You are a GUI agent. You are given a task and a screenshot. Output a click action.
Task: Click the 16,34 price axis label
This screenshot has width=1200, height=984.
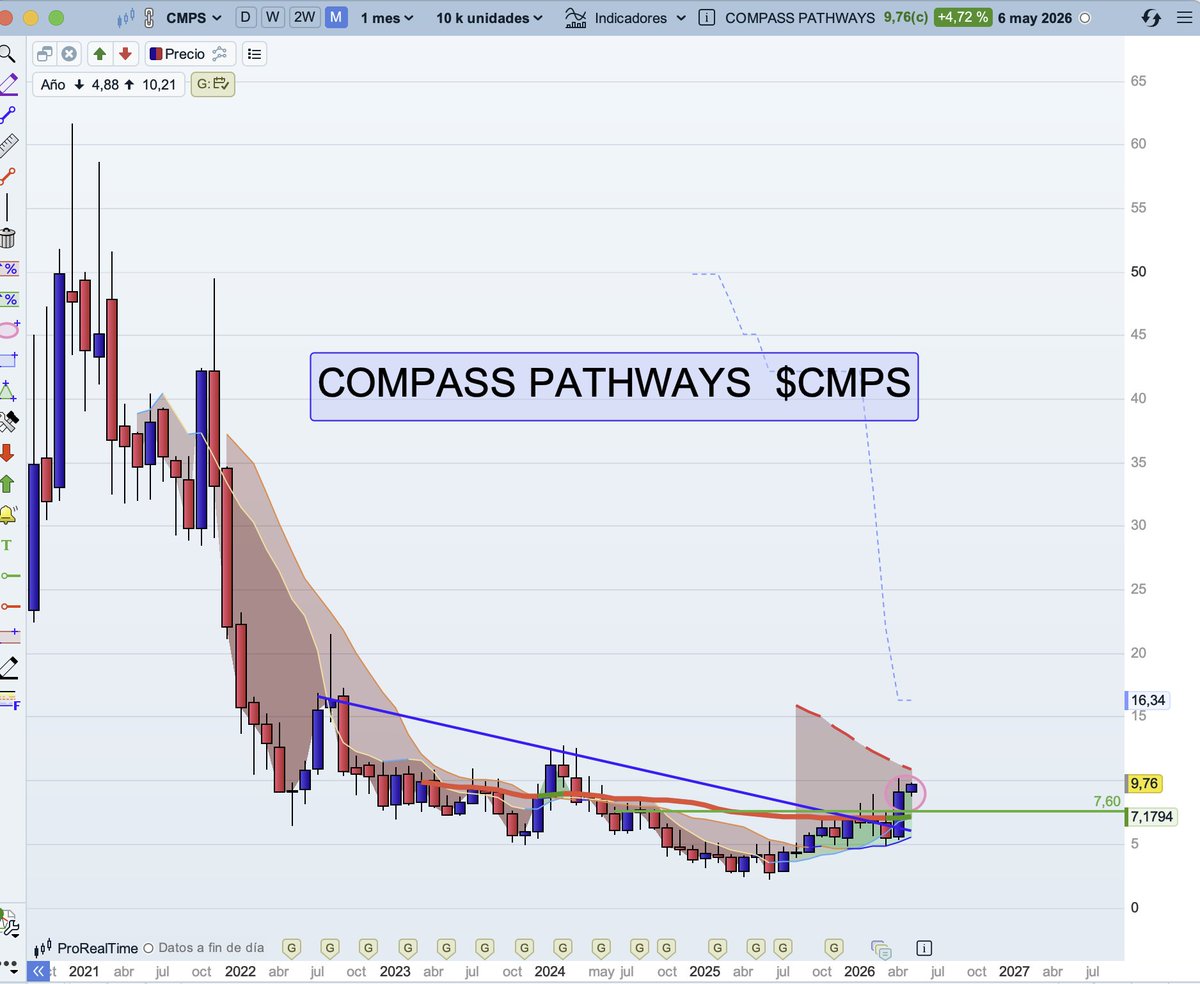1148,700
